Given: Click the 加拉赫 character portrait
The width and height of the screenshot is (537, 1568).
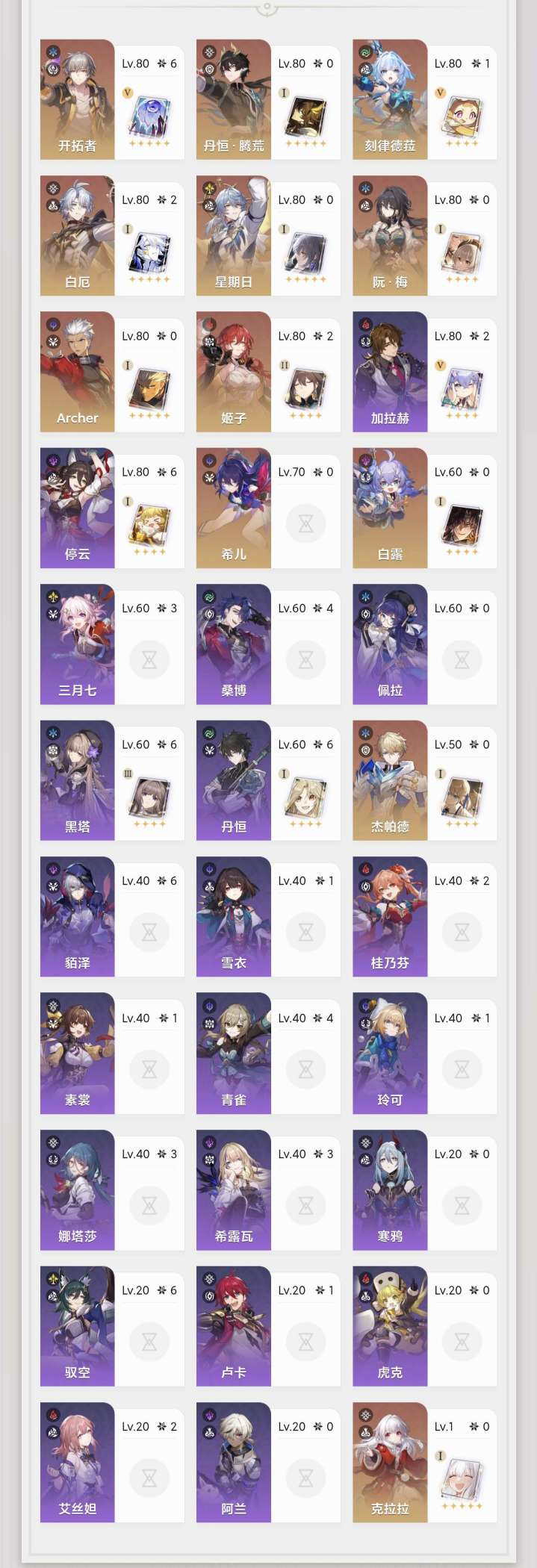Looking at the screenshot, I should point(390,372).
